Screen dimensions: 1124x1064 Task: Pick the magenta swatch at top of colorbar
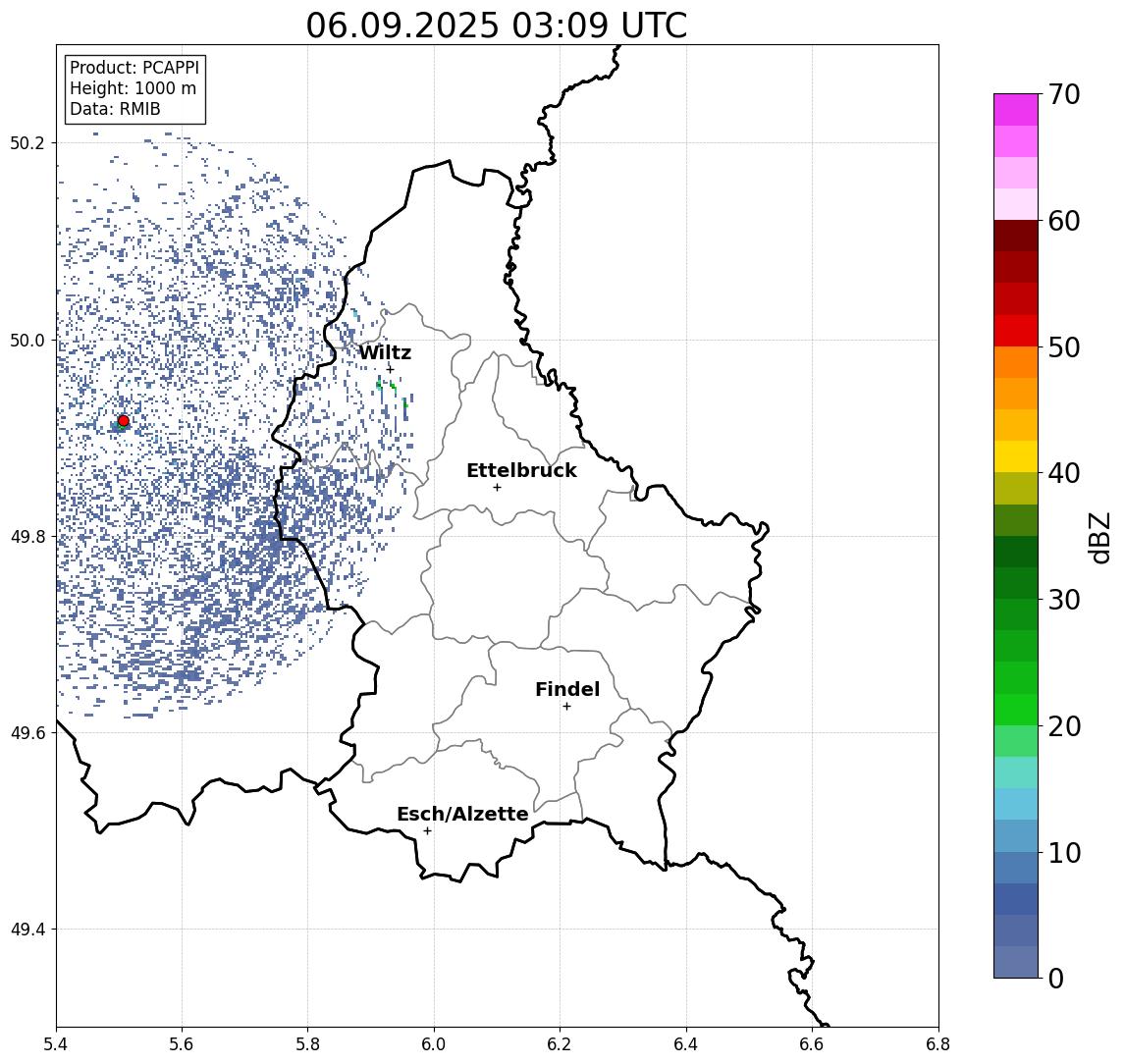[1016, 110]
